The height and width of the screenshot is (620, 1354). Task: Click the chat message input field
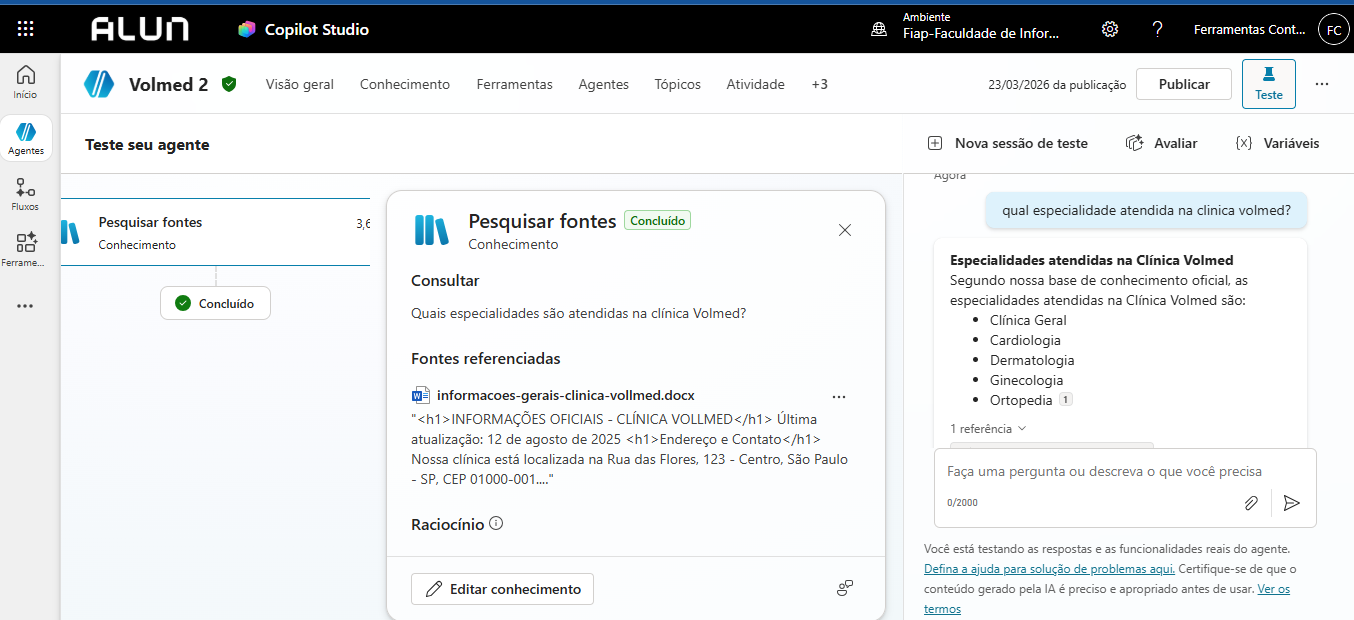coord(1104,471)
